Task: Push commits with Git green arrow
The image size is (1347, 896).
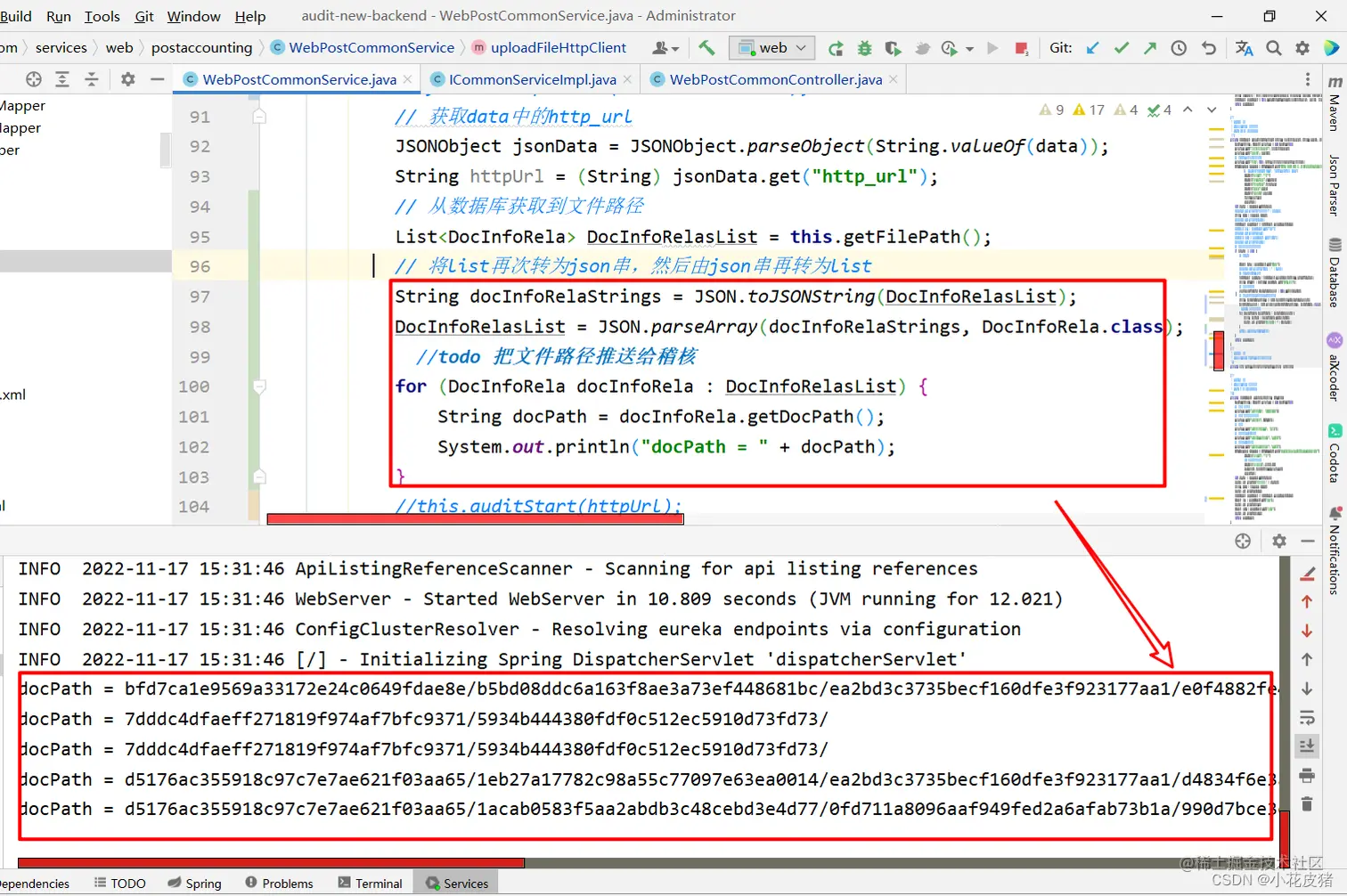Action: 1150,48
